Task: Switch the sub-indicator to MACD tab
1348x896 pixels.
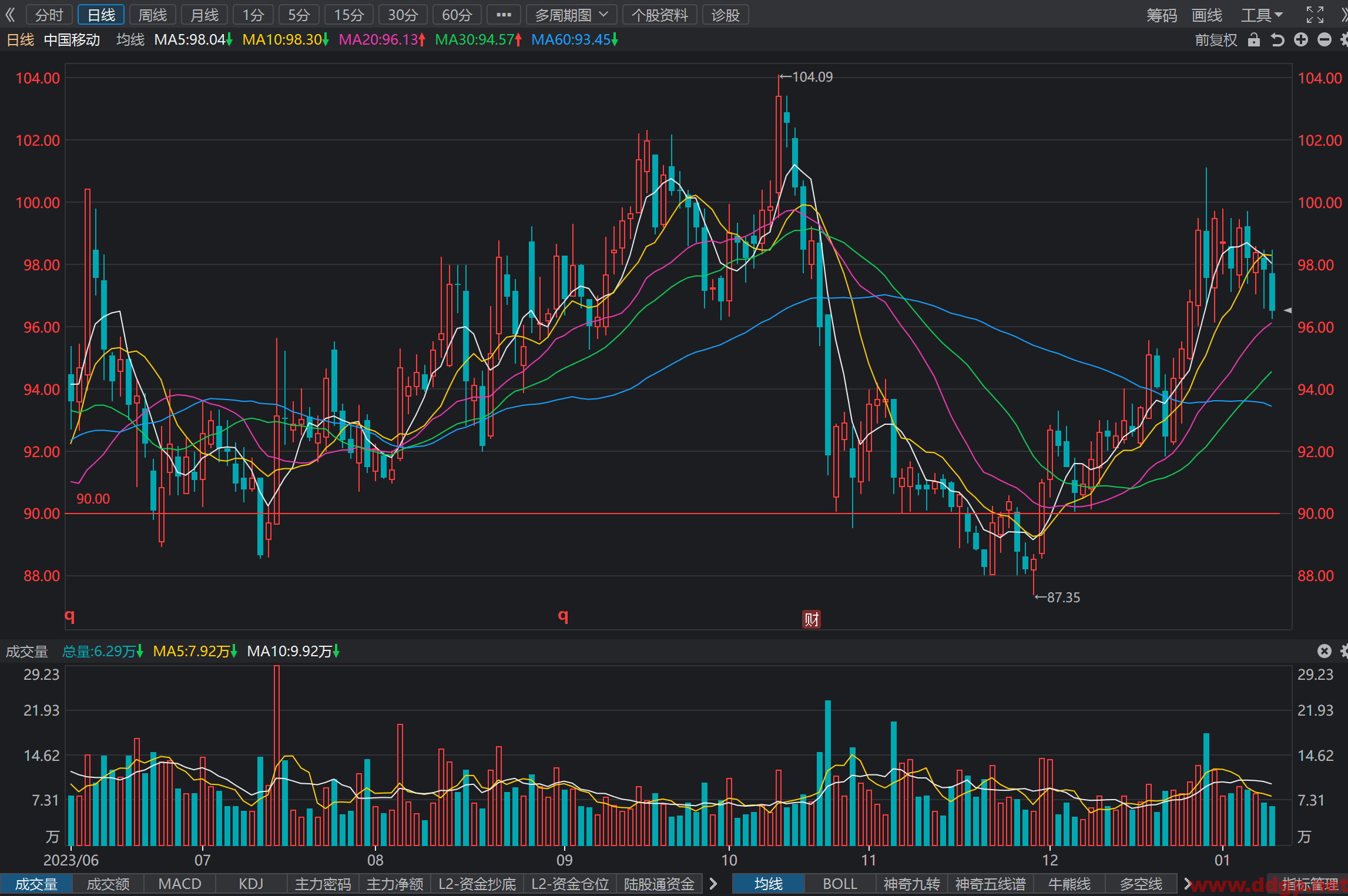Action: pos(180,884)
